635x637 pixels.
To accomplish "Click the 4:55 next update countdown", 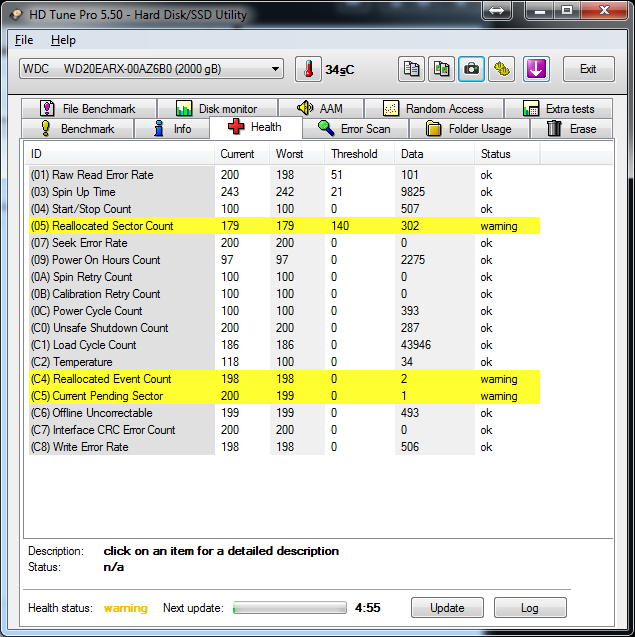I will coord(368,608).
